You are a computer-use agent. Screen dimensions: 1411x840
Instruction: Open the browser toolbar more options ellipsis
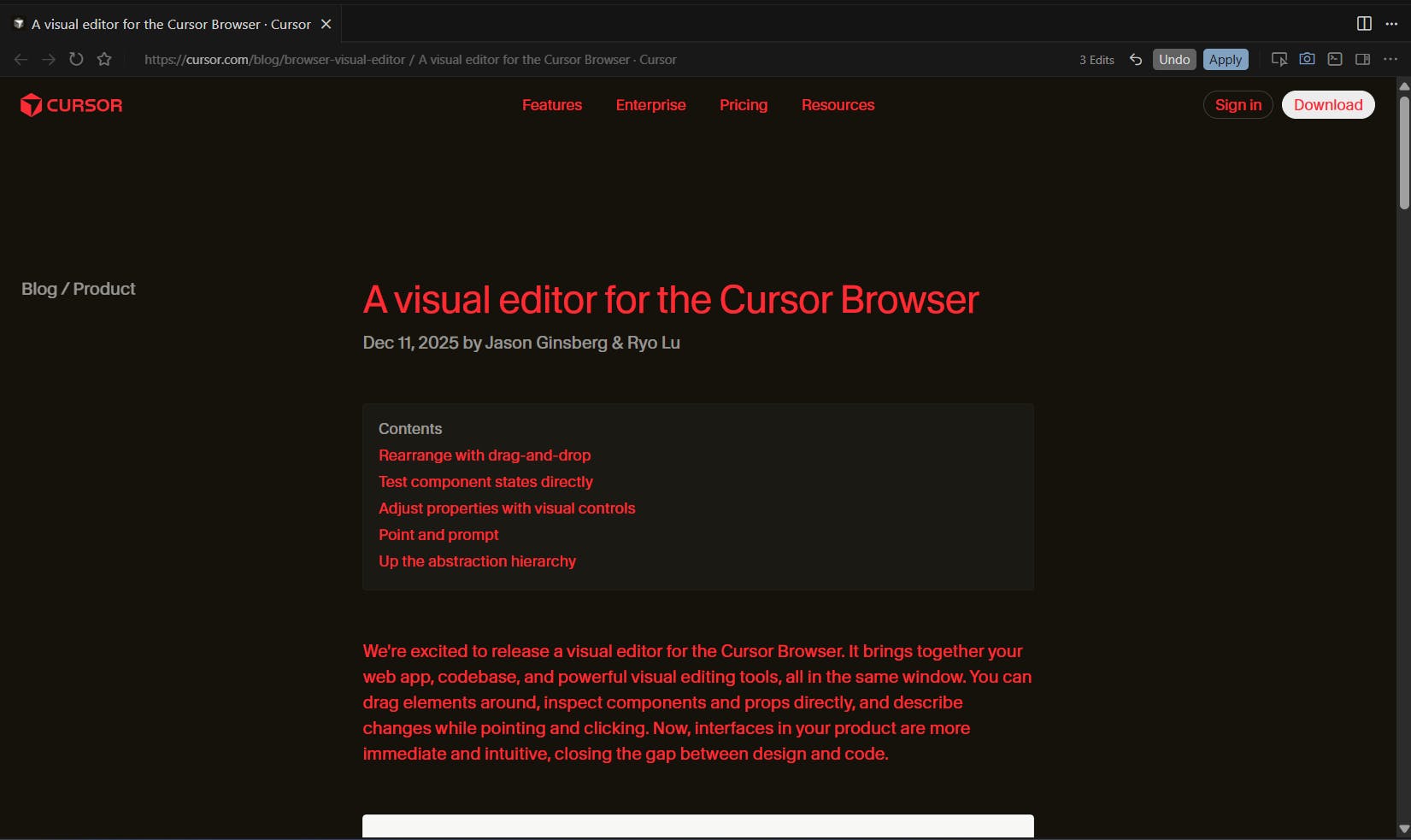click(1390, 59)
